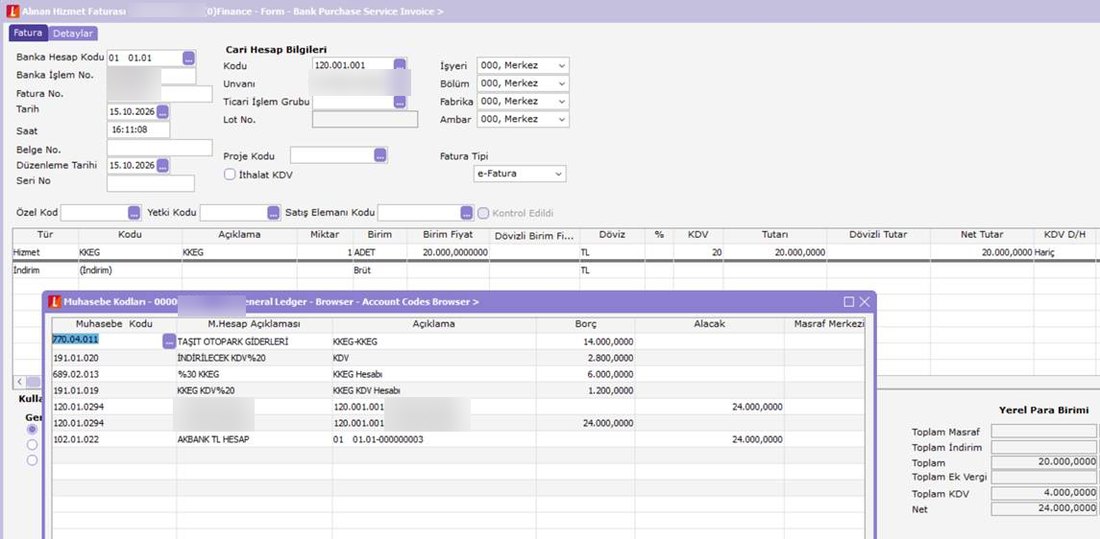Click the Hariç KDV cell
Viewport: 1100px width, 539px height.
click(1064, 252)
